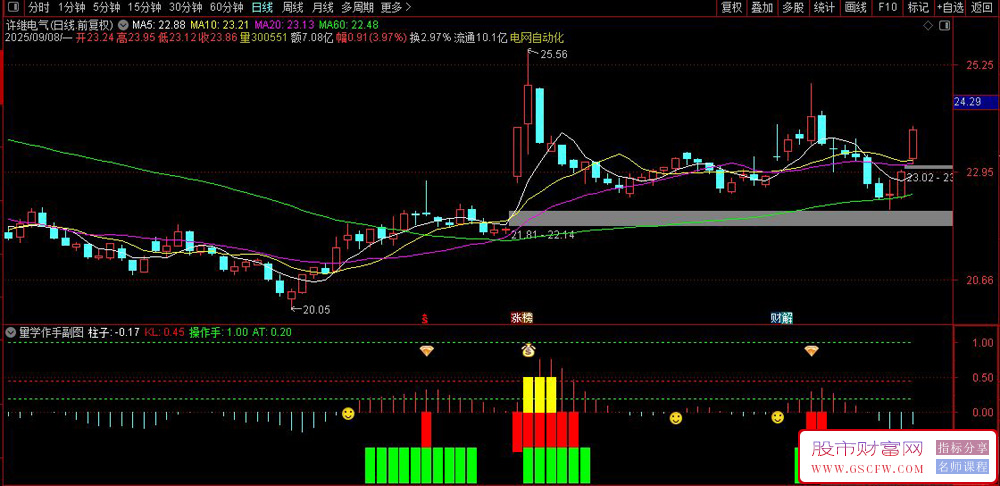Screen dimensions: 1000x486
Task: Select the 月线 monthly tab
Action: [x=323, y=8]
